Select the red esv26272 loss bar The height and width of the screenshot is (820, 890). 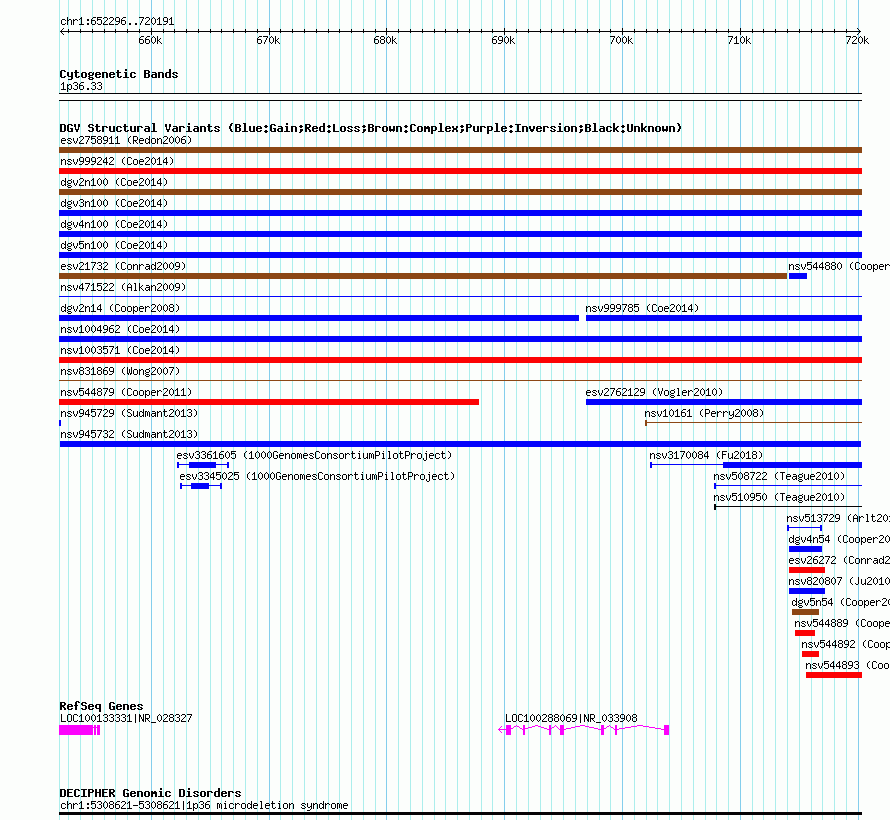point(807,570)
